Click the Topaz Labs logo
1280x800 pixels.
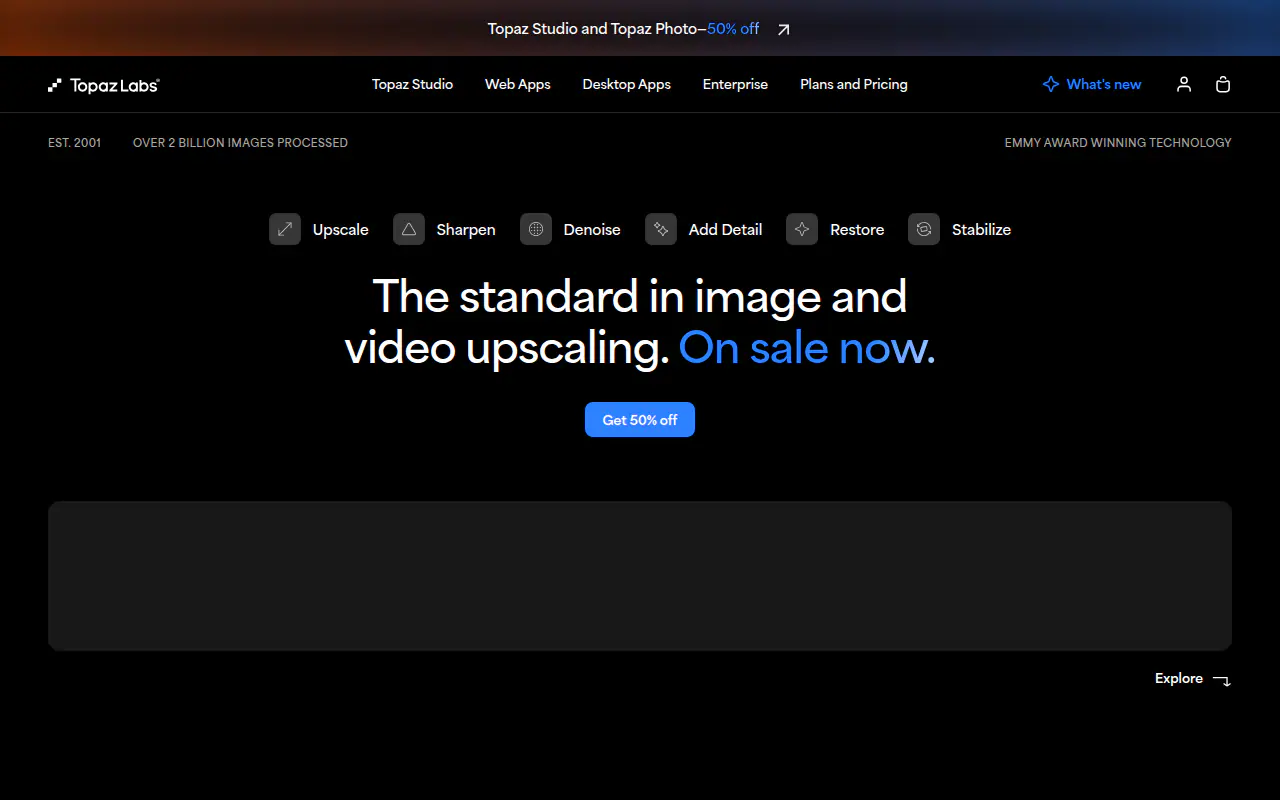click(x=104, y=85)
